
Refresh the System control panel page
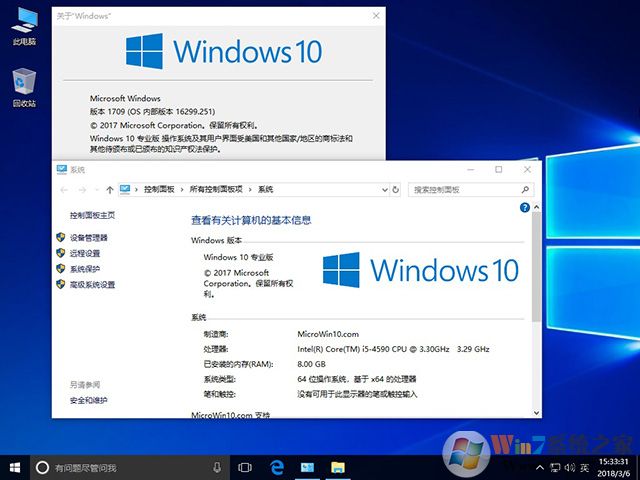click(x=397, y=189)
